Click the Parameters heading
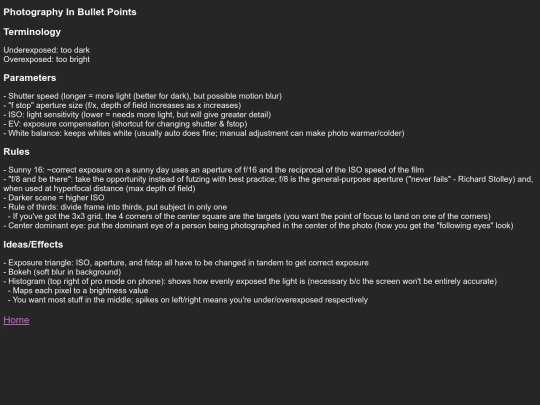This screenshot has width=540, height=405. 30,78
